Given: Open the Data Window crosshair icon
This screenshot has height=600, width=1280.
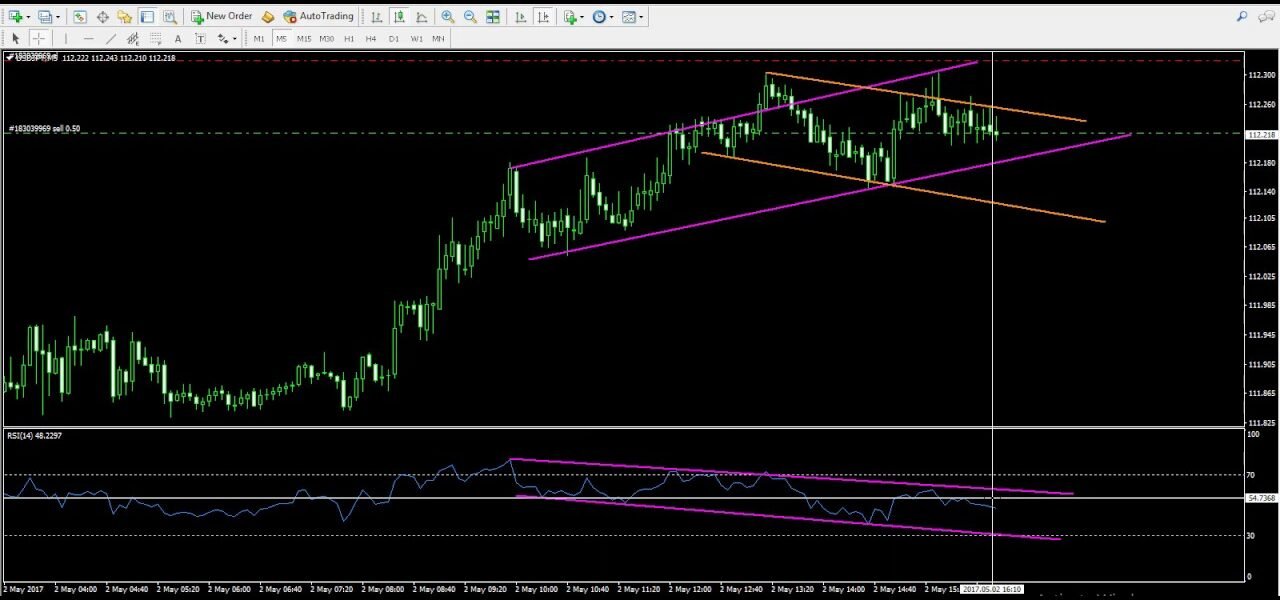Looking at the screenshot, I should pos(102,17).
